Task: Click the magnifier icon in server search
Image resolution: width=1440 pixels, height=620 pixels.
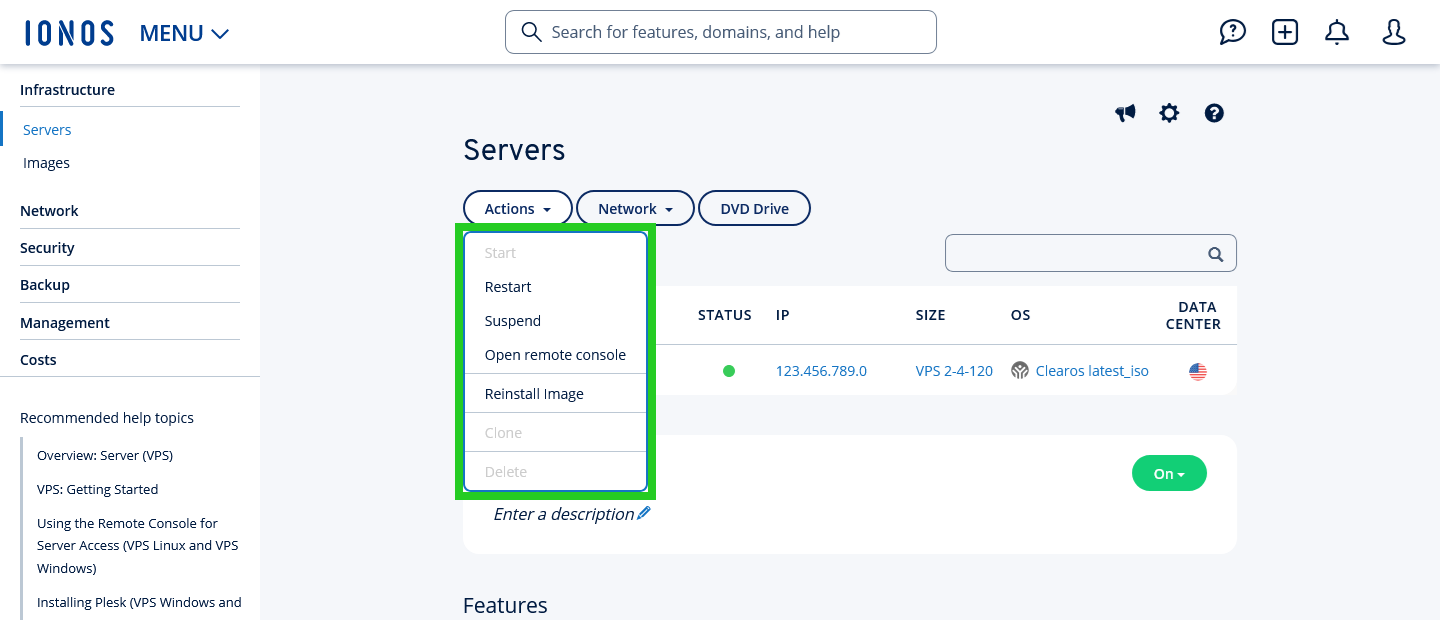Action: [x=1216, y=254]
